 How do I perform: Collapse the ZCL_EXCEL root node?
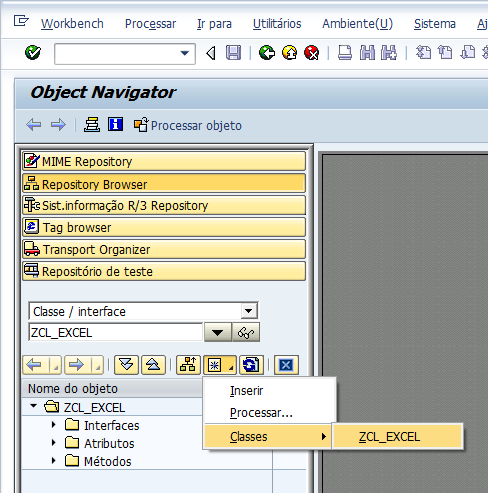coord(33,406)
